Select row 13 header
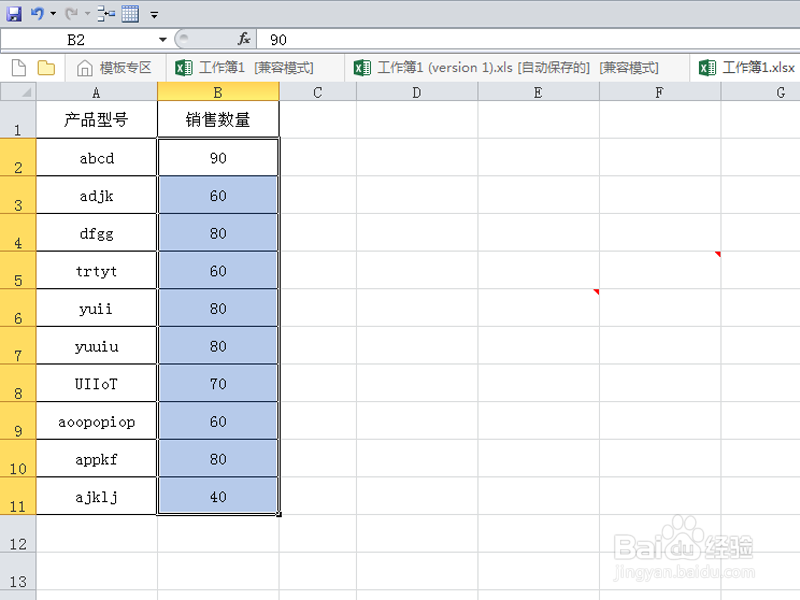This screenshot has height=600, width=800. tap(18, 571)
